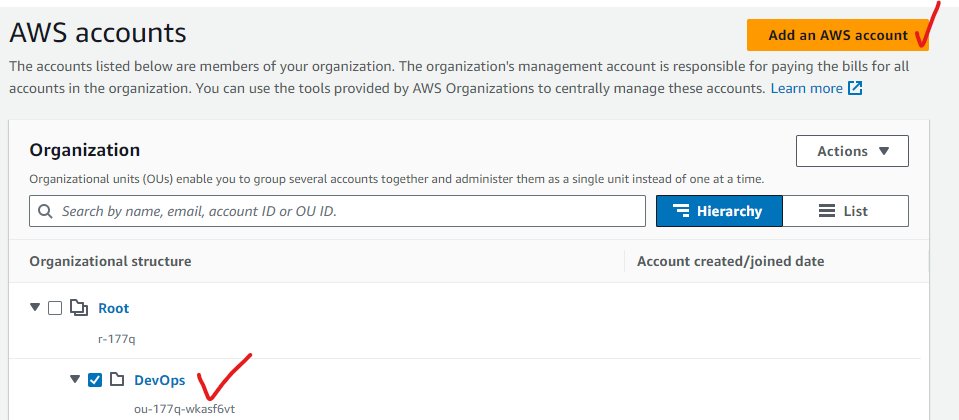This screenshot has width=959, height=420.
Task: Click the Add an AWS account button
Action: [x=837, y=35]
